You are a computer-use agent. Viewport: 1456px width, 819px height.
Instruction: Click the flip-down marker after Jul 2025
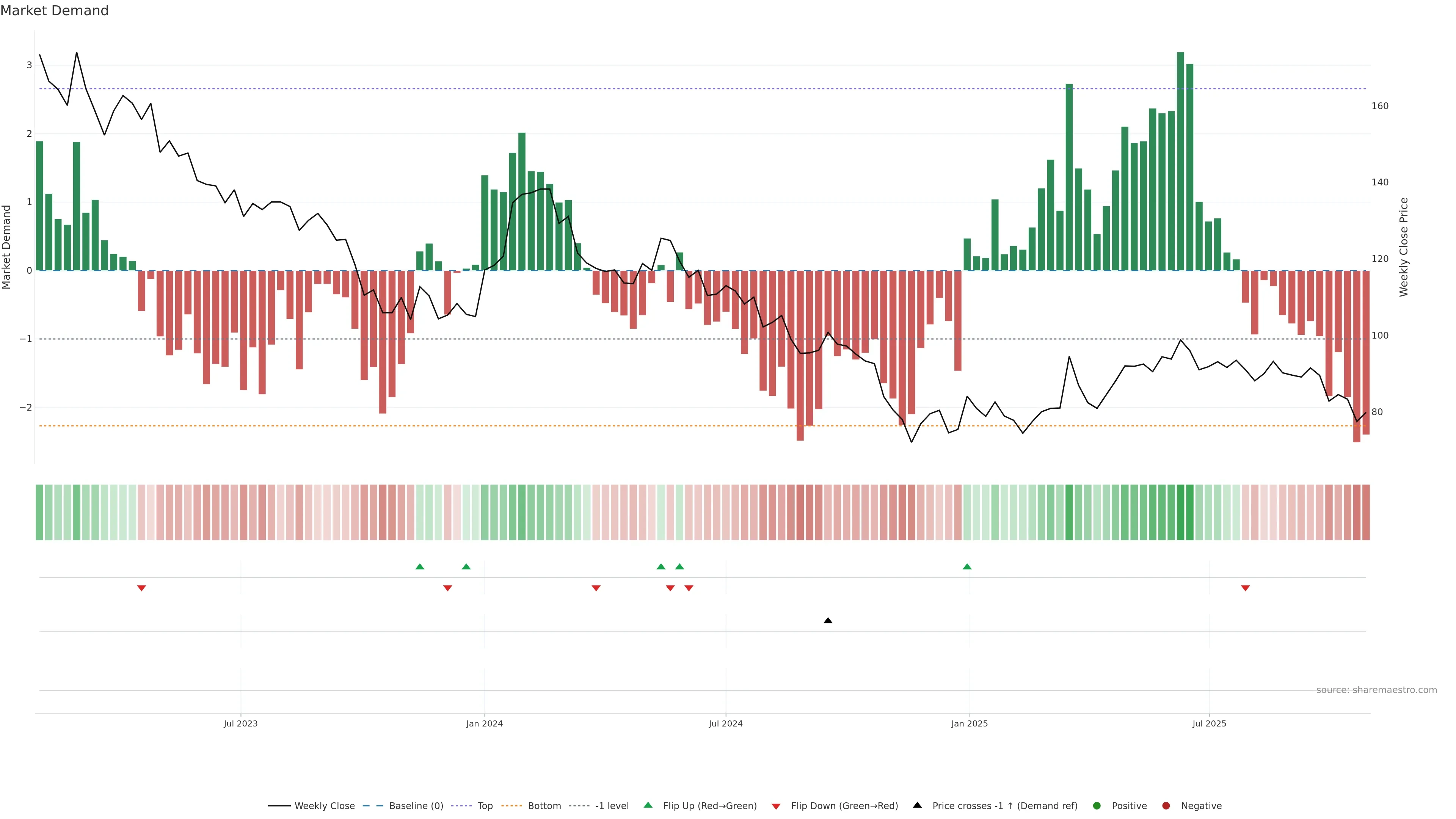click(x=1245, y=588)
